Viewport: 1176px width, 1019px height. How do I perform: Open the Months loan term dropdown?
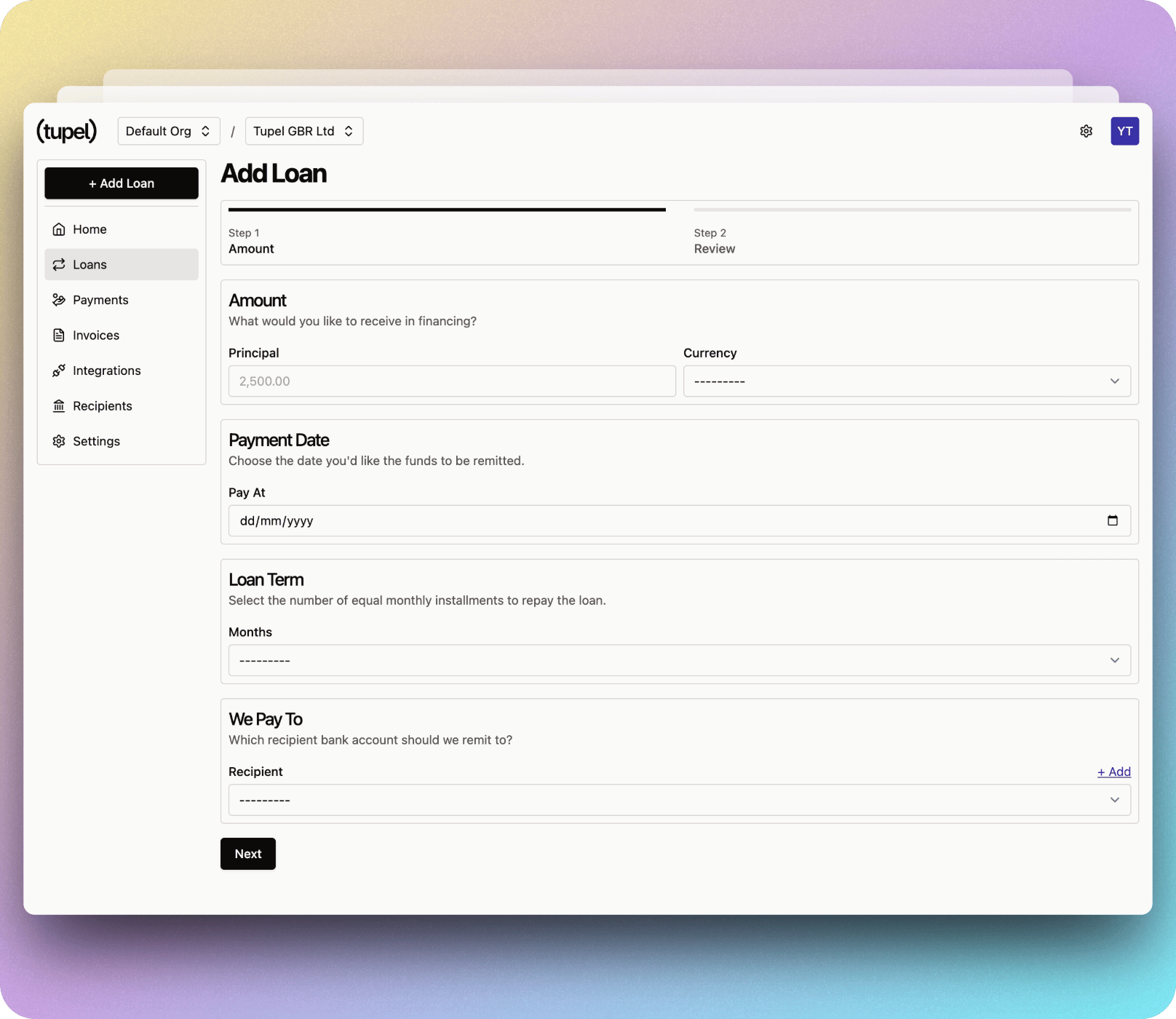(x=679, y=660)
